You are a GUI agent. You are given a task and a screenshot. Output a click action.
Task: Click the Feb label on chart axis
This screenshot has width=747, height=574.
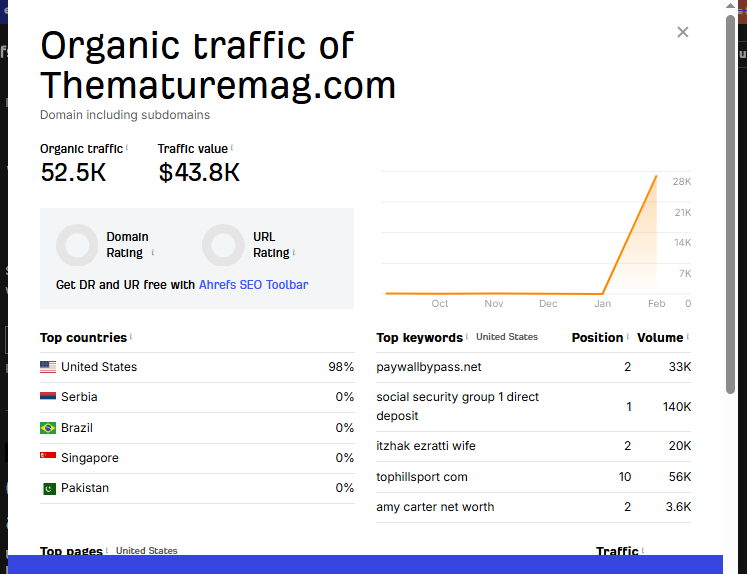click(x=656, y=303)
